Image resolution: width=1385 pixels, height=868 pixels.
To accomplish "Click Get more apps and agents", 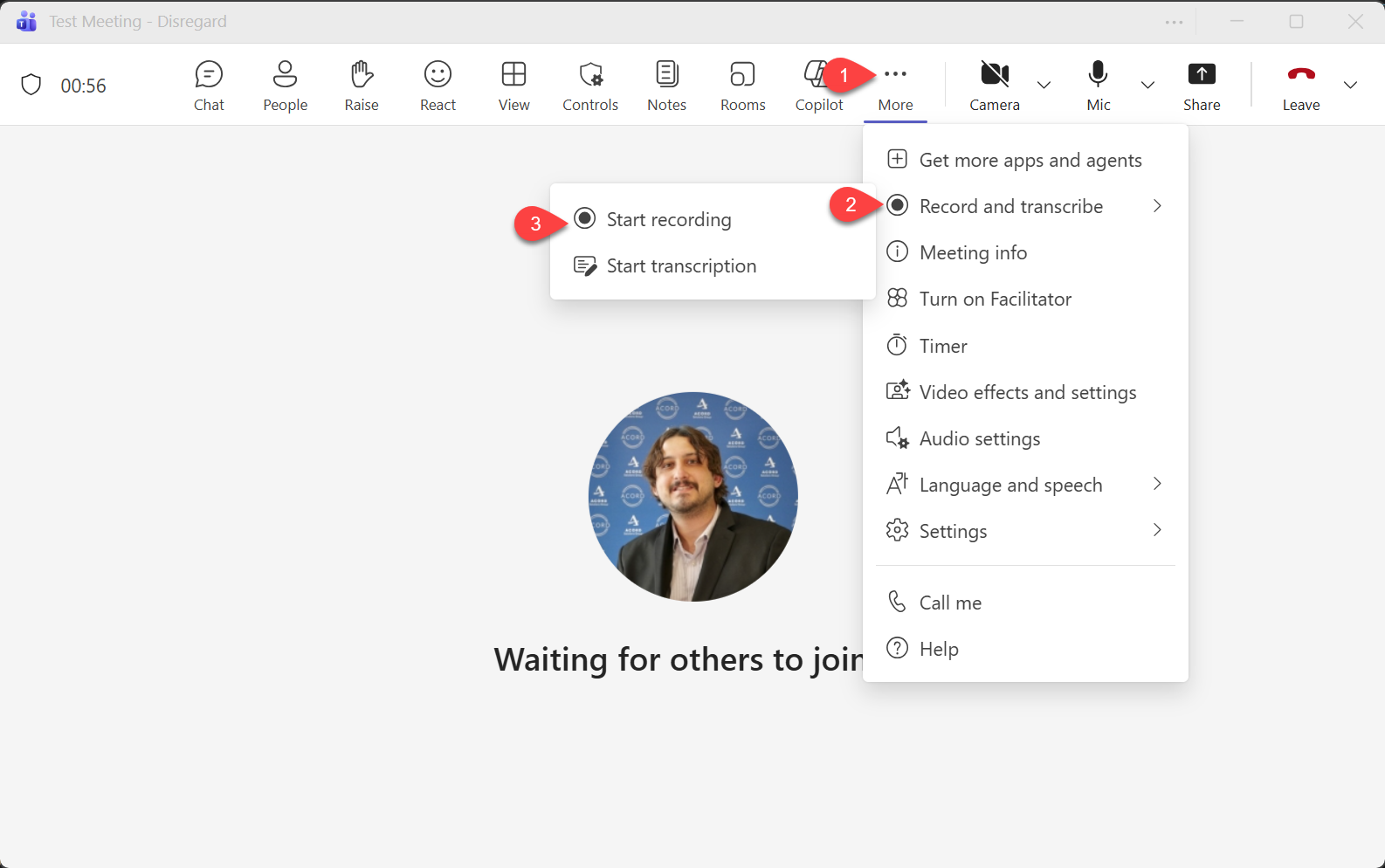I will pos(1030,160).
